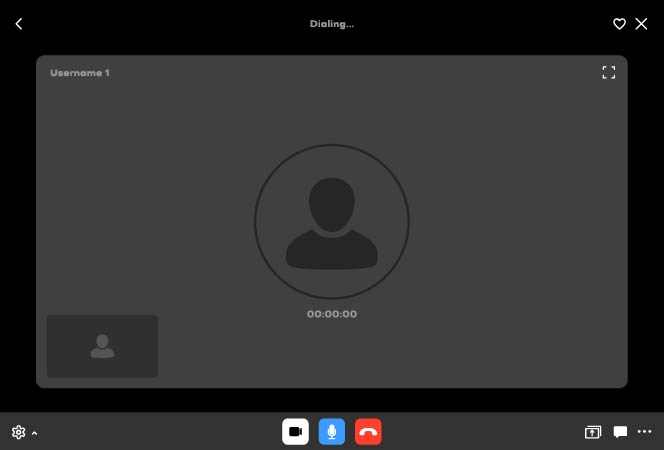
Task: End the call with the red button
Action: 368,432
